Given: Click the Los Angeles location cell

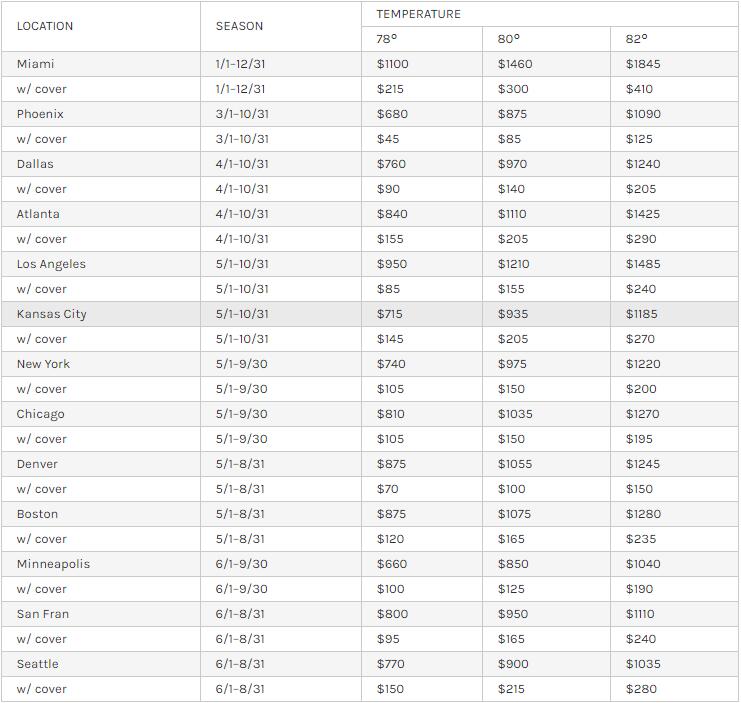Looking at the screenshot, I should pos(51,264).
